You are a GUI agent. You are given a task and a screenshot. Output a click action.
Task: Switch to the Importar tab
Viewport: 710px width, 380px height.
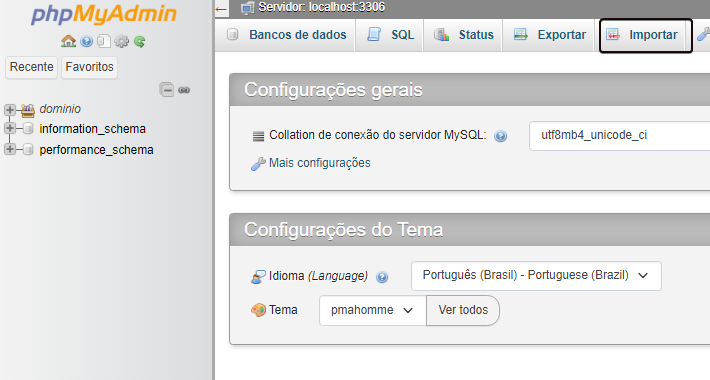tap(645, 35)
